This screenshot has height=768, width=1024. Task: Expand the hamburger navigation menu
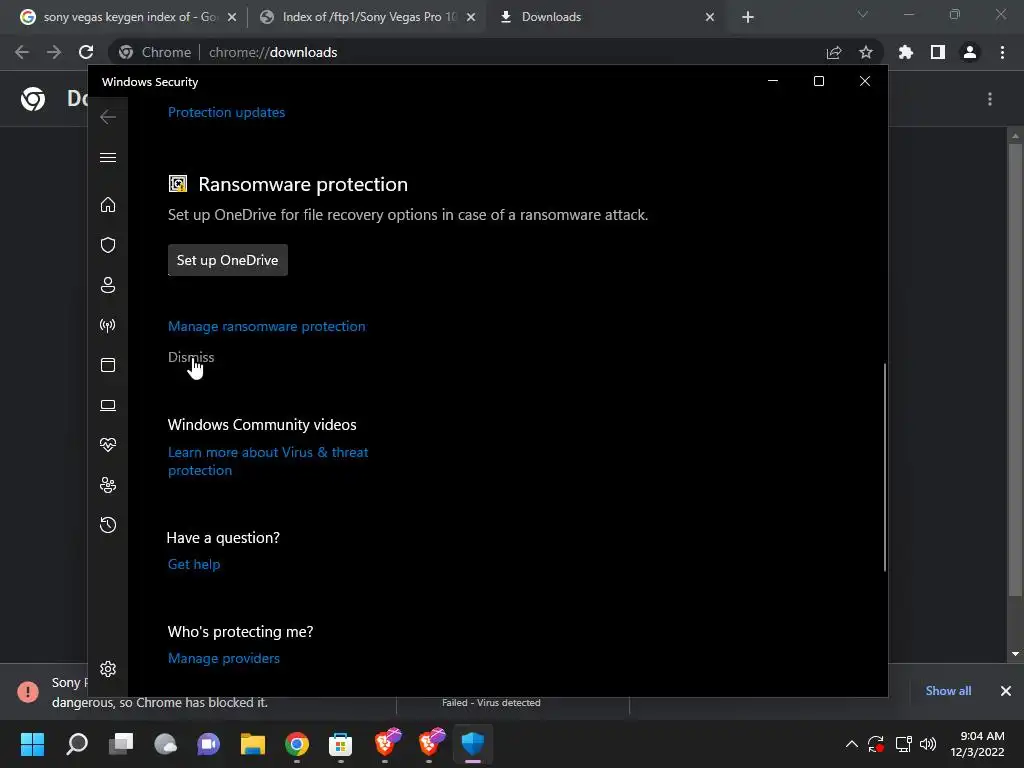pyautogui.click(x=108, y=157)
